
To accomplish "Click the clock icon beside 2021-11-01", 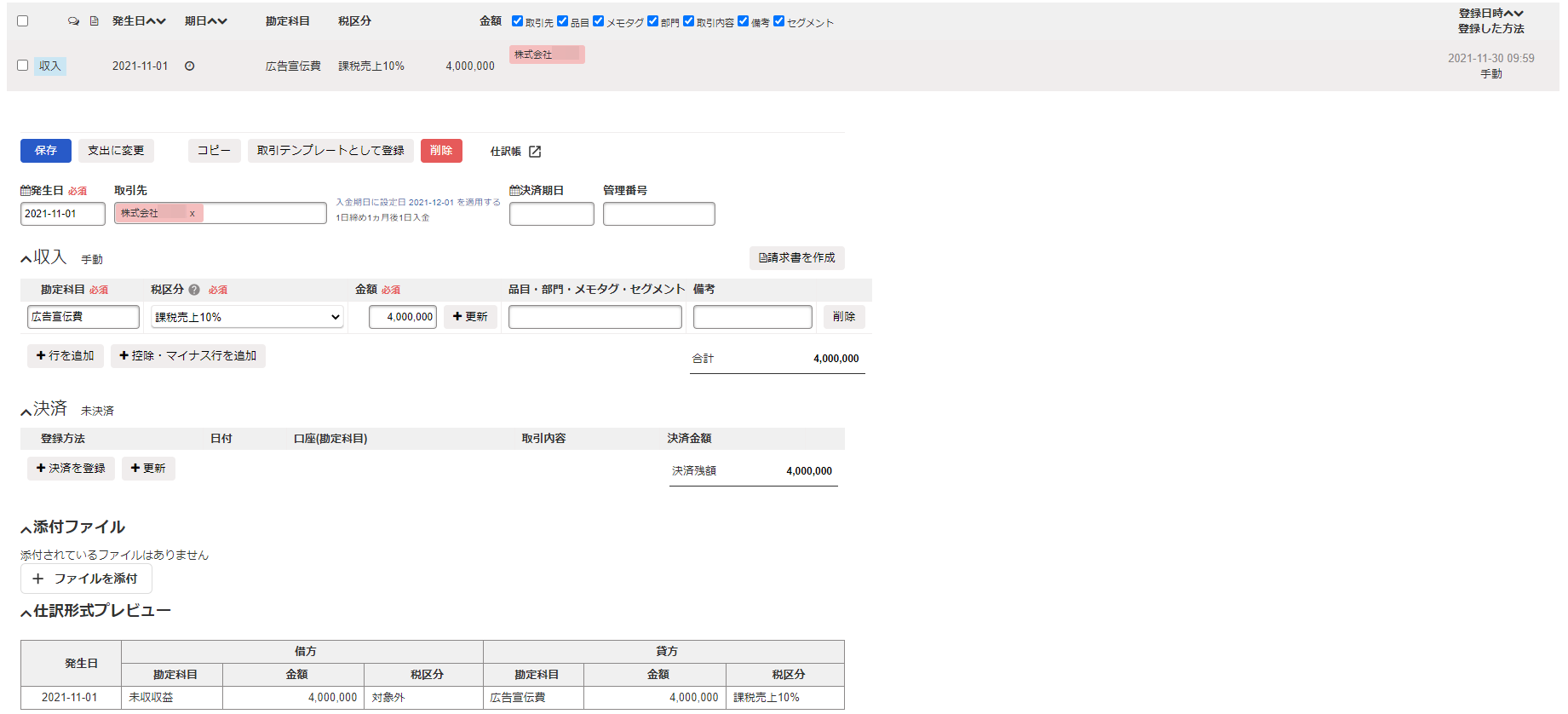I will click(x=190, y=66).
